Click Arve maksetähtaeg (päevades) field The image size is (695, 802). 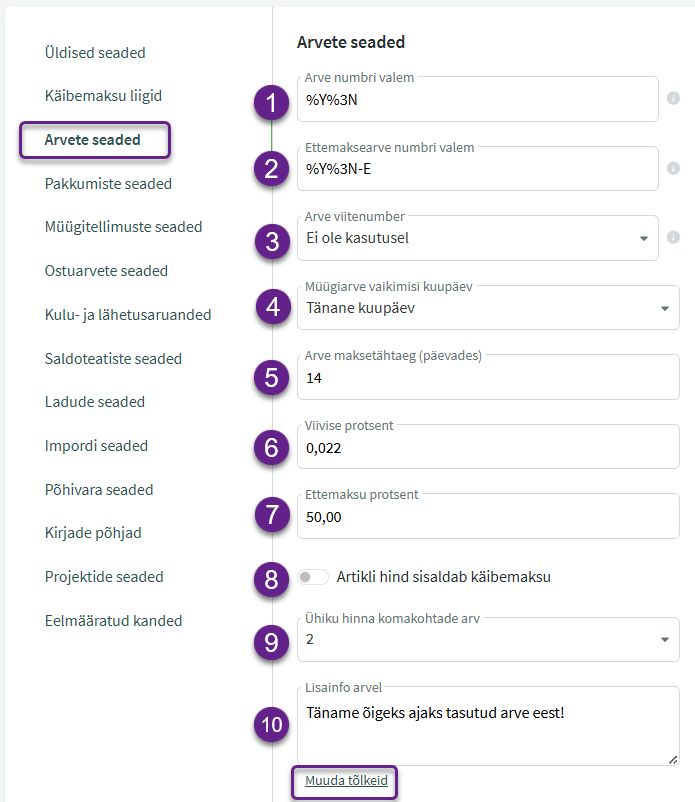pyautogui.click(x=488, y=377)
